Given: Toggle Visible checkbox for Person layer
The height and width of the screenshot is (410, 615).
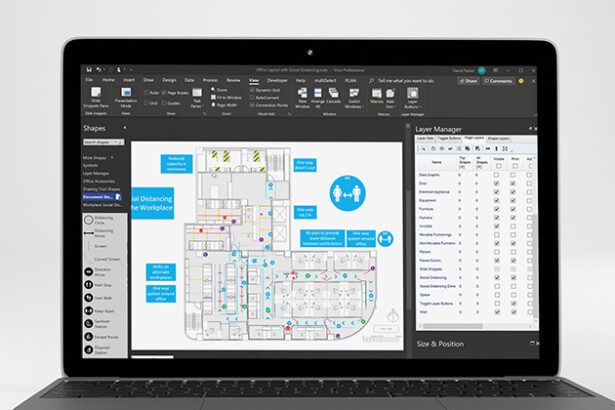Looking at the screenshot, I should tap(497, 252).
